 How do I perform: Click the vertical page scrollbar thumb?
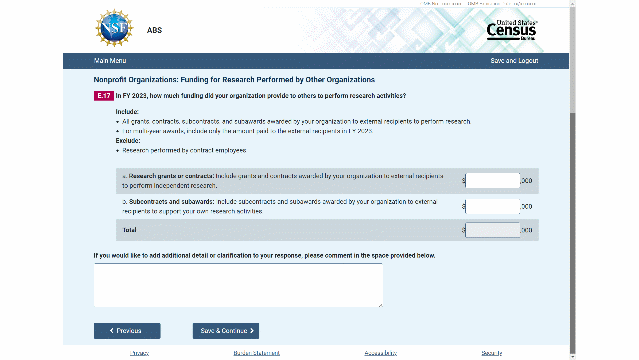click(x=572, y=232)
